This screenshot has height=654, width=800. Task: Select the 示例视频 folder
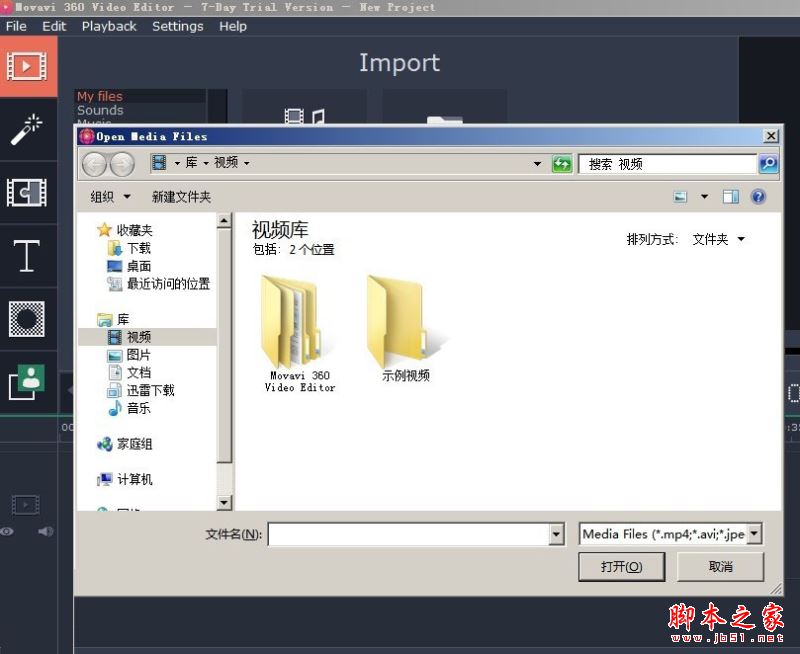(x=406, y=328)
